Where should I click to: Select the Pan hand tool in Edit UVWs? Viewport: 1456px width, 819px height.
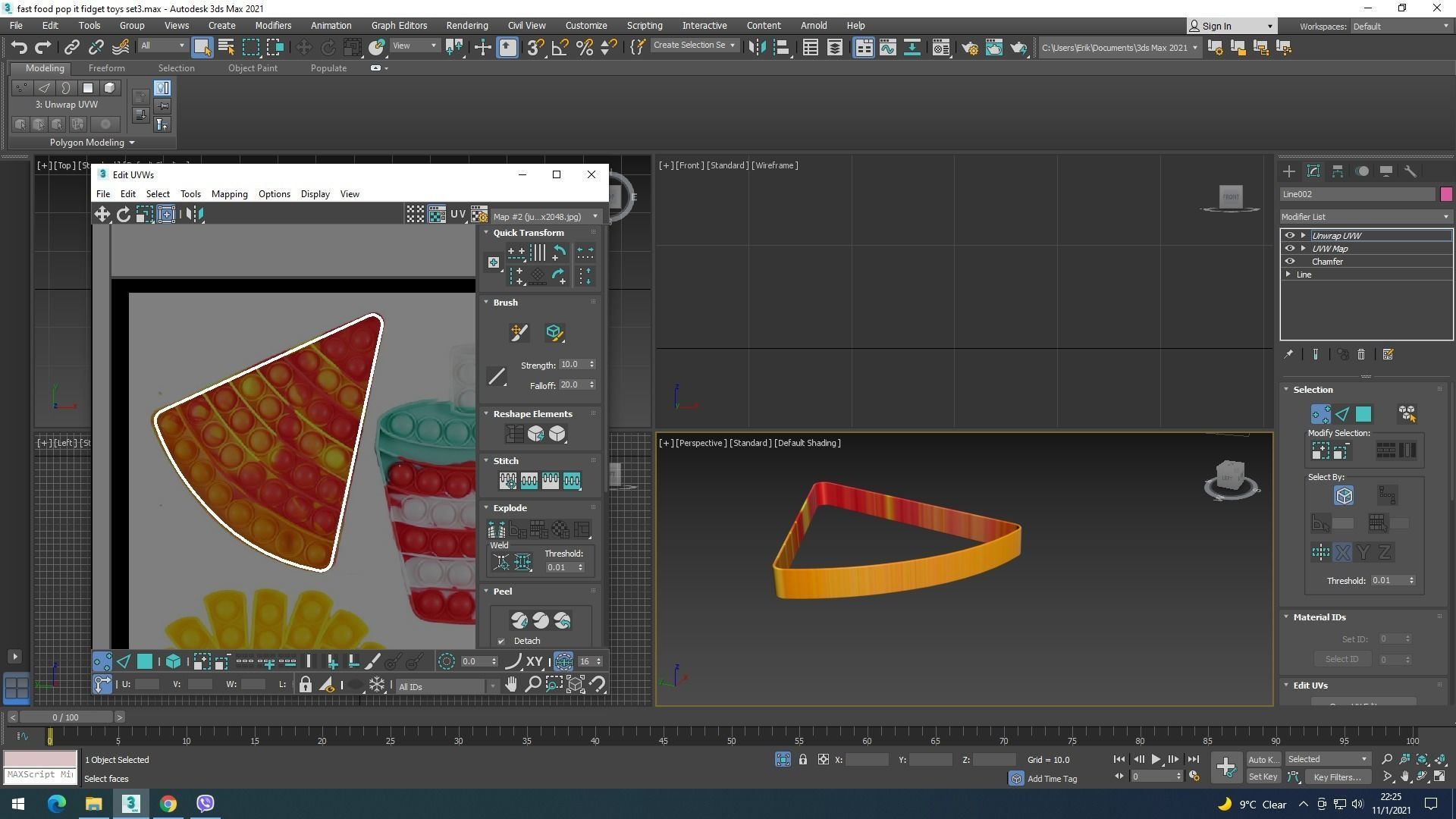511,685
